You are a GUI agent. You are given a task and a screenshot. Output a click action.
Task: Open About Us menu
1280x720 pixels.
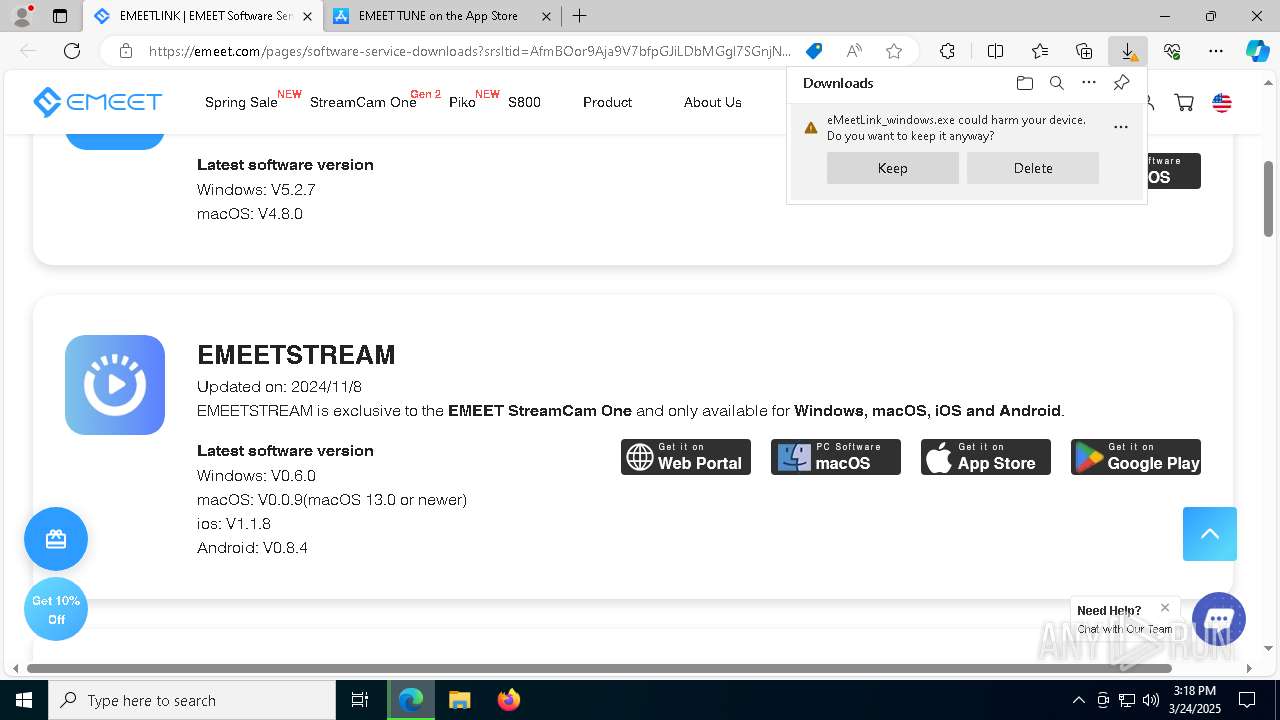click(712, 102)
